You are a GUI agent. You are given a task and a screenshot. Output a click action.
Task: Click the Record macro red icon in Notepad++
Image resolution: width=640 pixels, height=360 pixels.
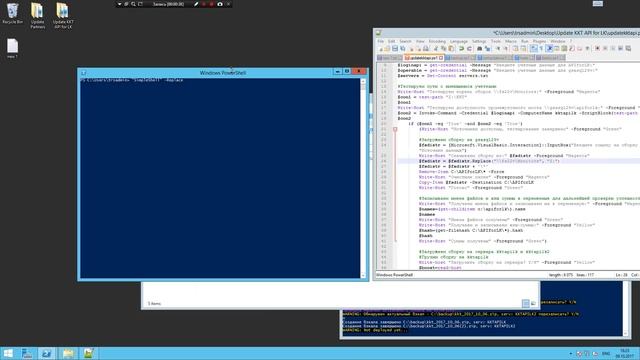click(x=597, y=49)
